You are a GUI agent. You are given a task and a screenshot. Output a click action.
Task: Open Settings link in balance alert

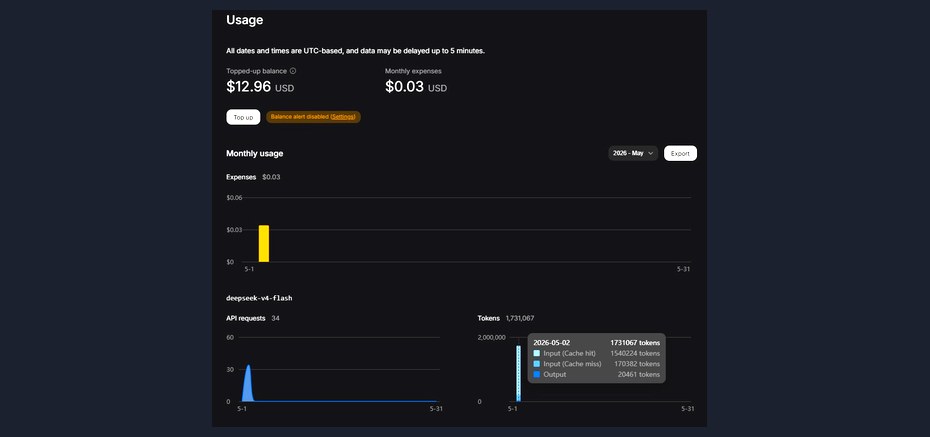[343, 117]
